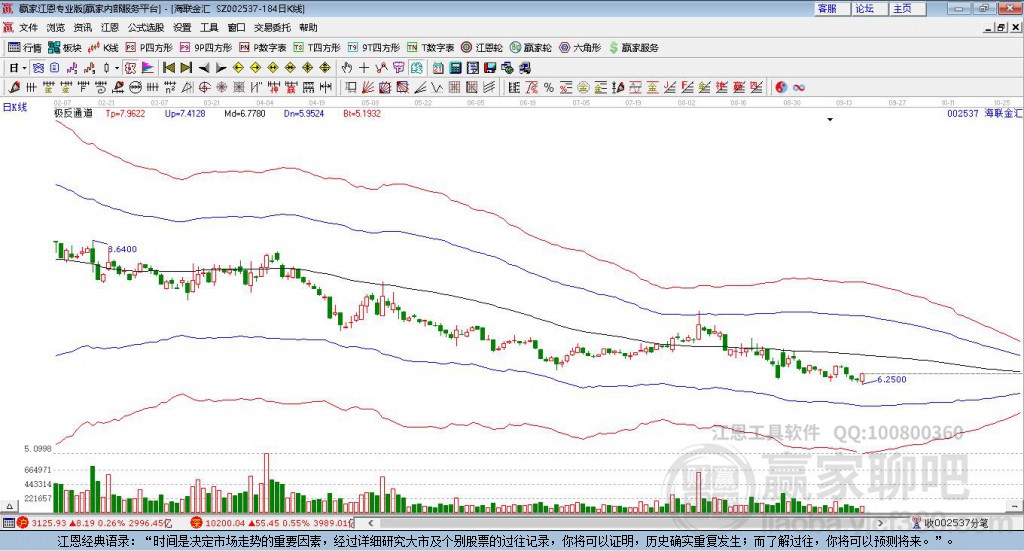1024x551 pixels.
Task: Step one bar left with black arrow
Action: 204,68
